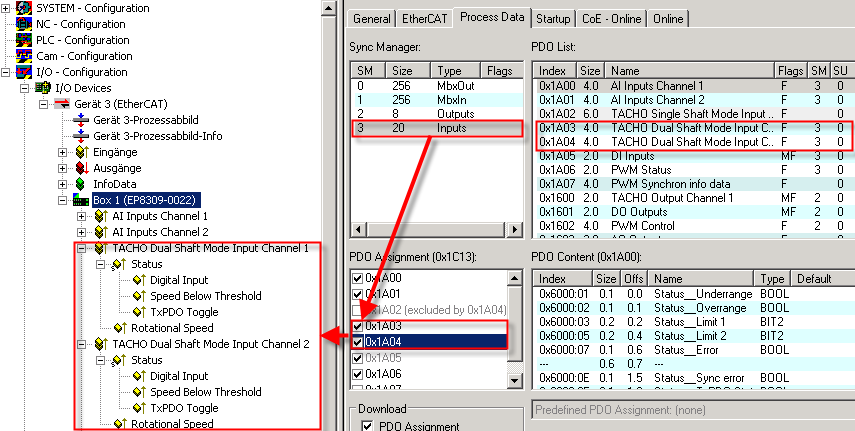Click the Name column header in PDO List
This screenshot has width=855, height=431.
point(691,70)
